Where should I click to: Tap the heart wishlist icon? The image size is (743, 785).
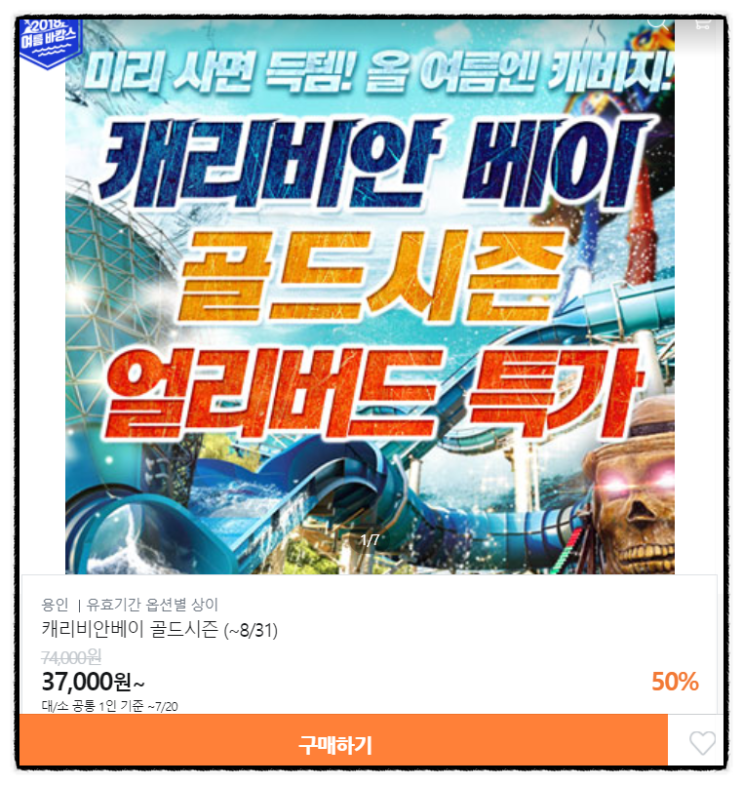[x=702, y=742]
